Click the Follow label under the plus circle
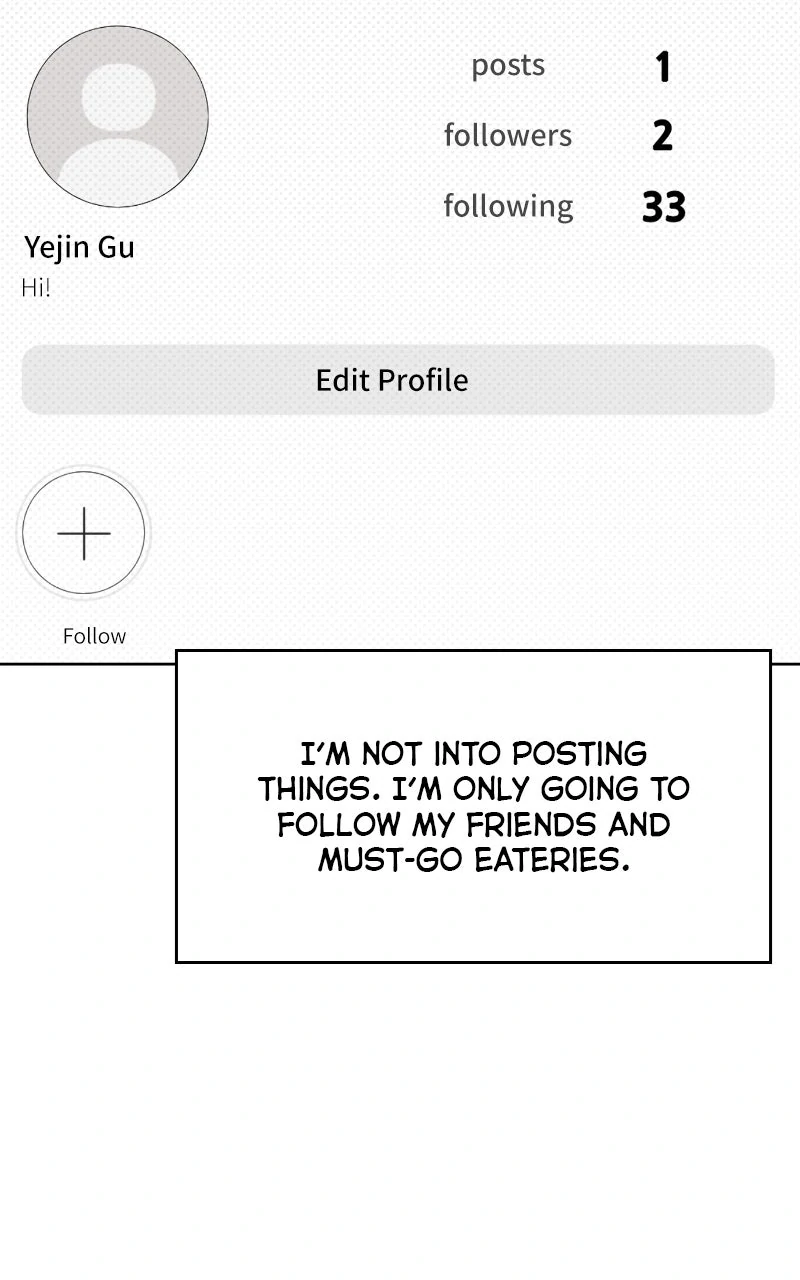The width and height of the screenshot is (800, 1280). point(94,636)
